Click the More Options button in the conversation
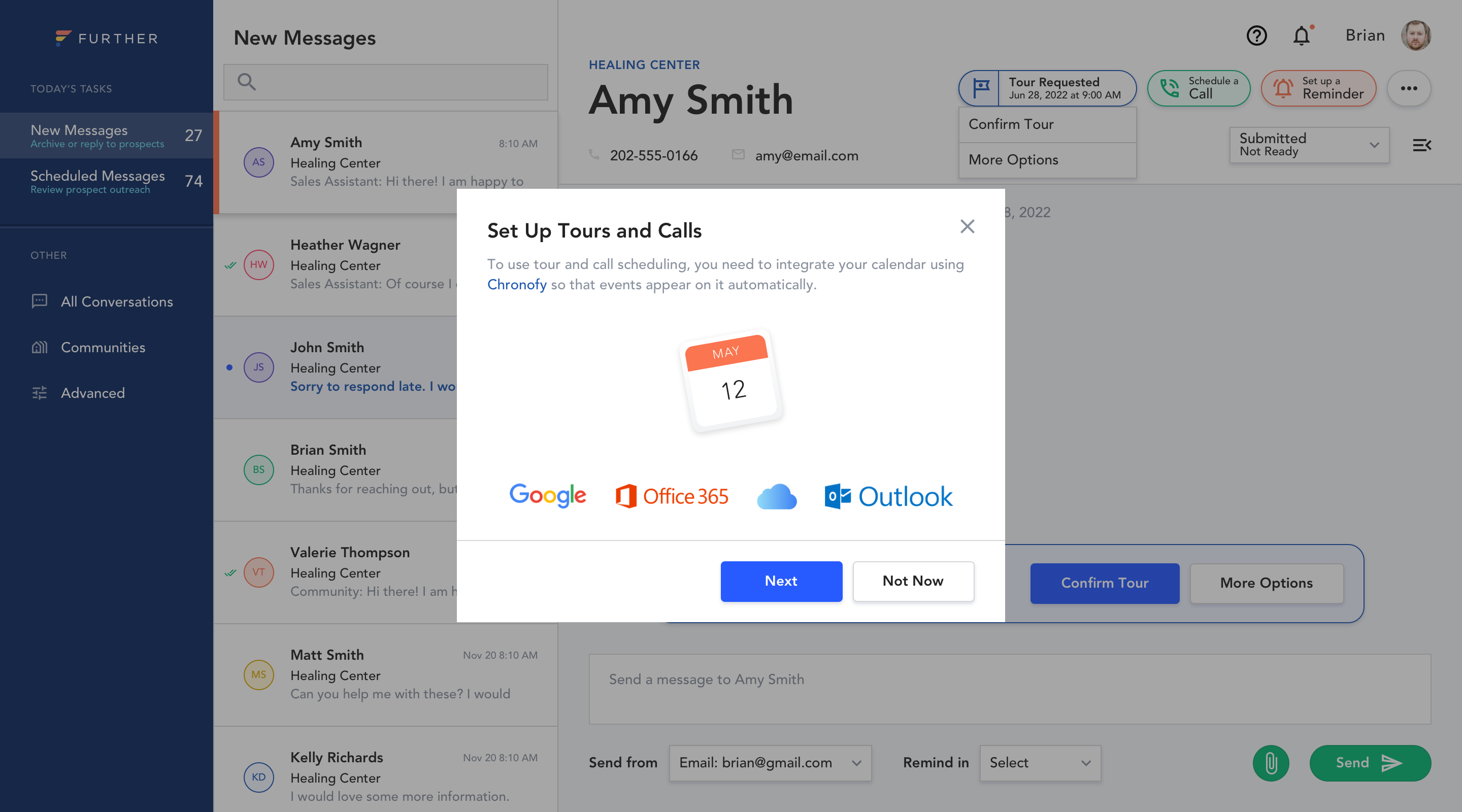The image size is (1462, 812). pos(1266,583)
